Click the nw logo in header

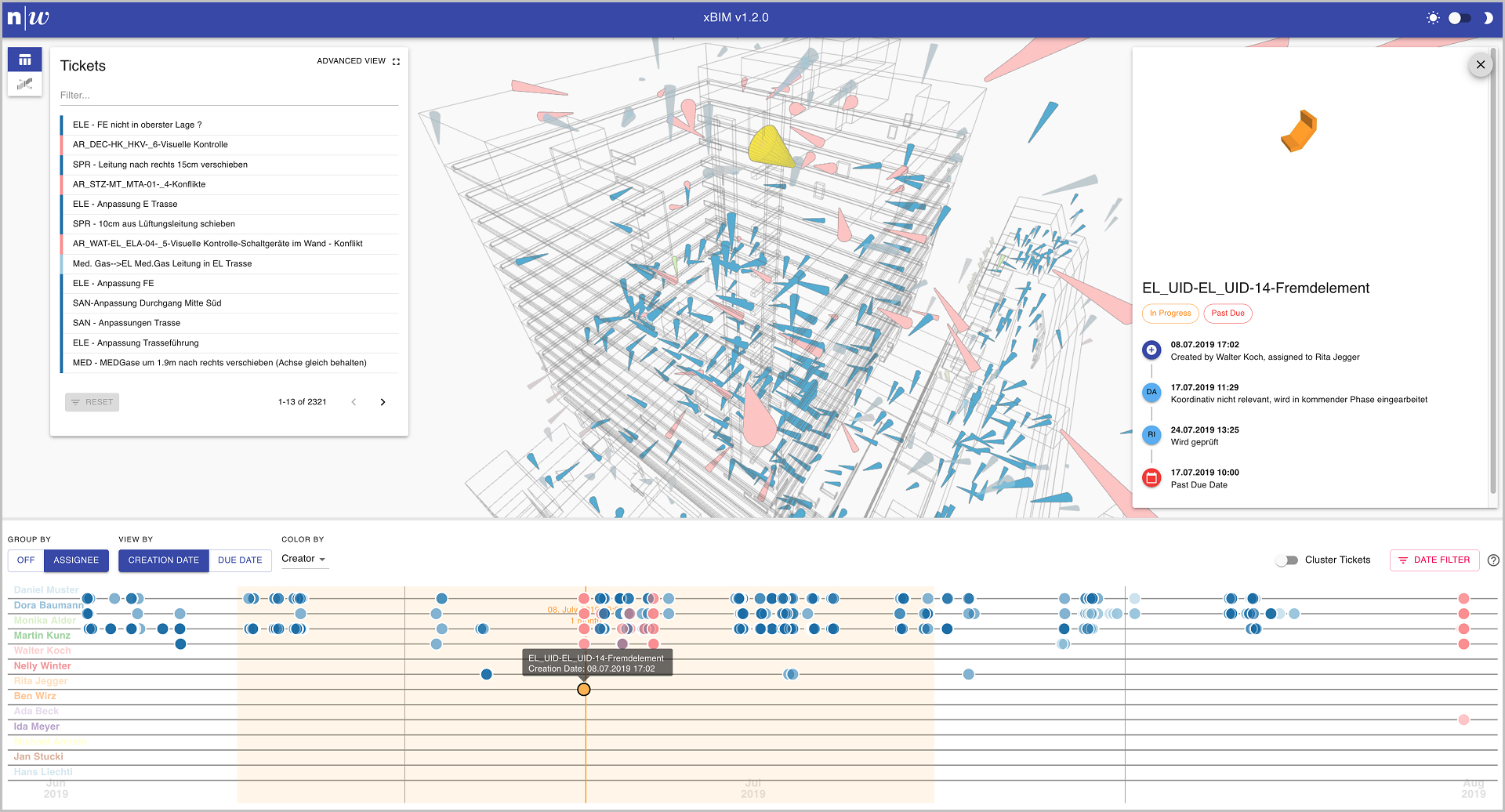coord(28,17)
